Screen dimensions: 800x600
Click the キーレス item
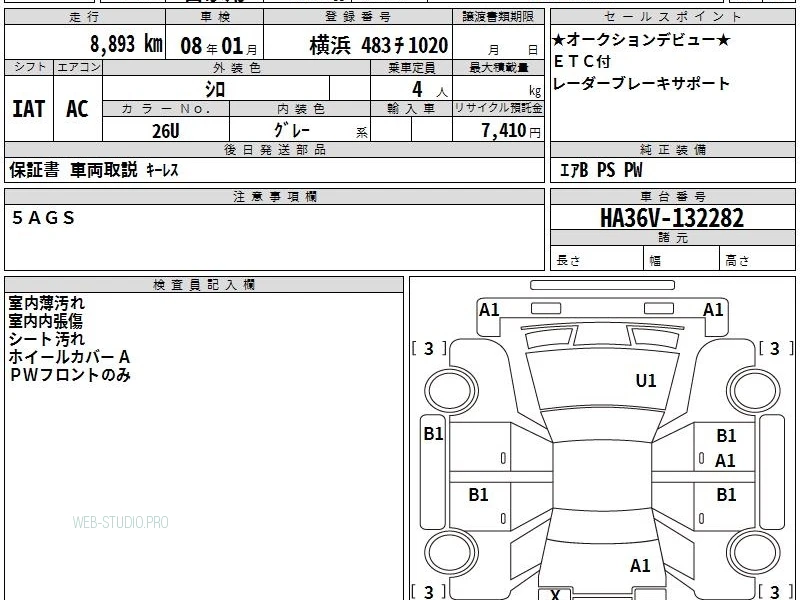(162, 170)
